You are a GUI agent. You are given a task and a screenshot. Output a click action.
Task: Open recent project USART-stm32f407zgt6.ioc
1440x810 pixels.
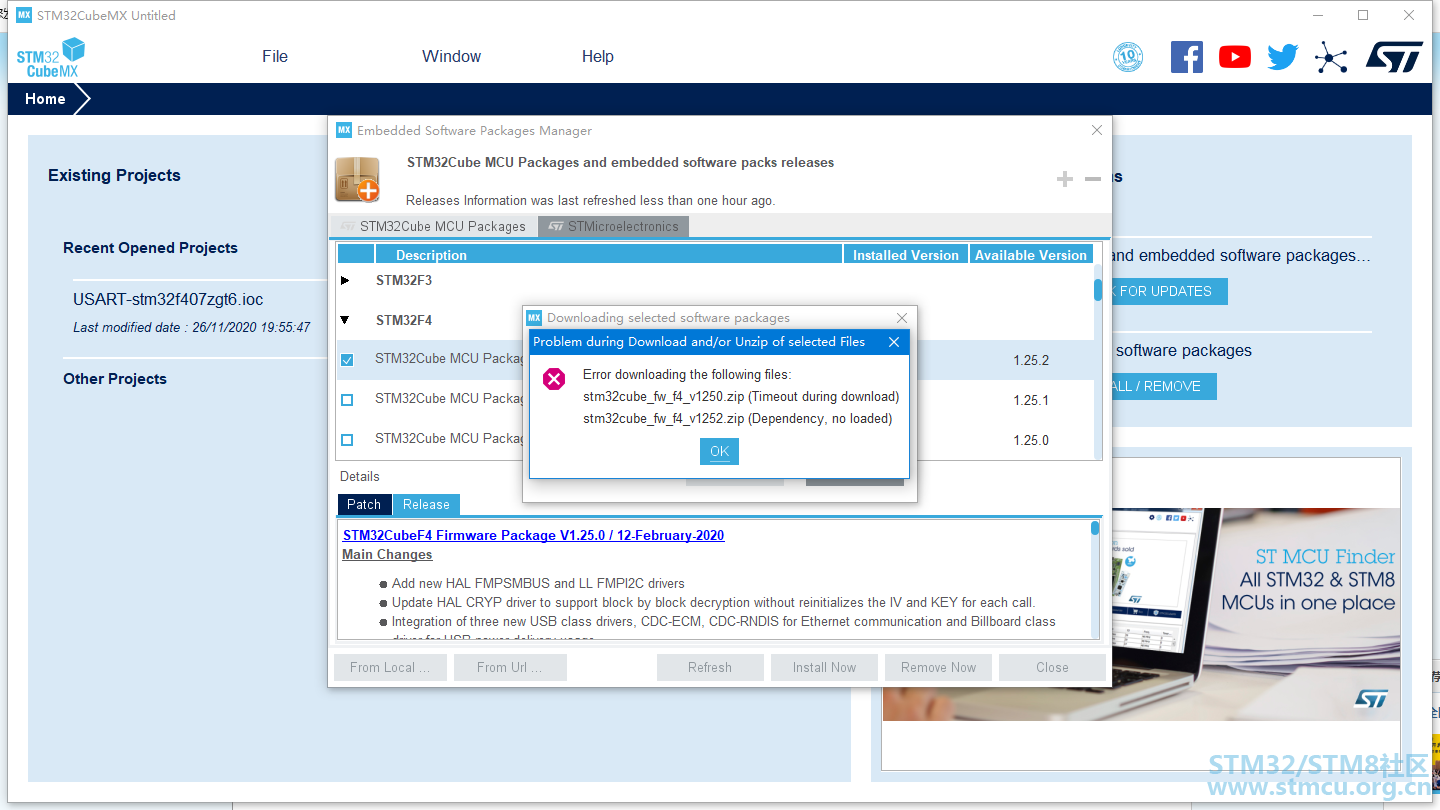pos(168,300)
